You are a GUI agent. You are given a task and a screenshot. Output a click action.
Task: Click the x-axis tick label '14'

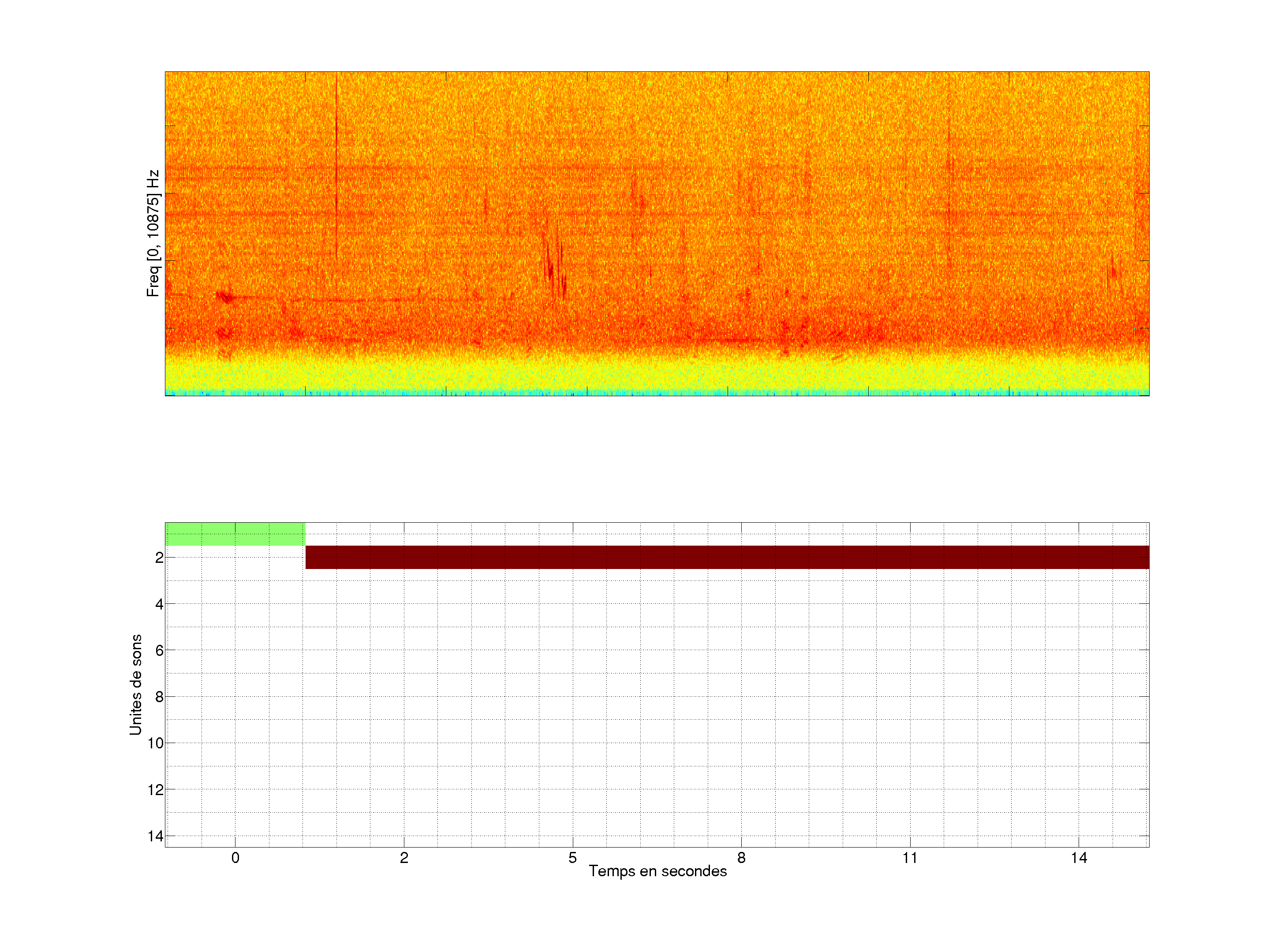pyautogui.click(x=1079, y=858)
